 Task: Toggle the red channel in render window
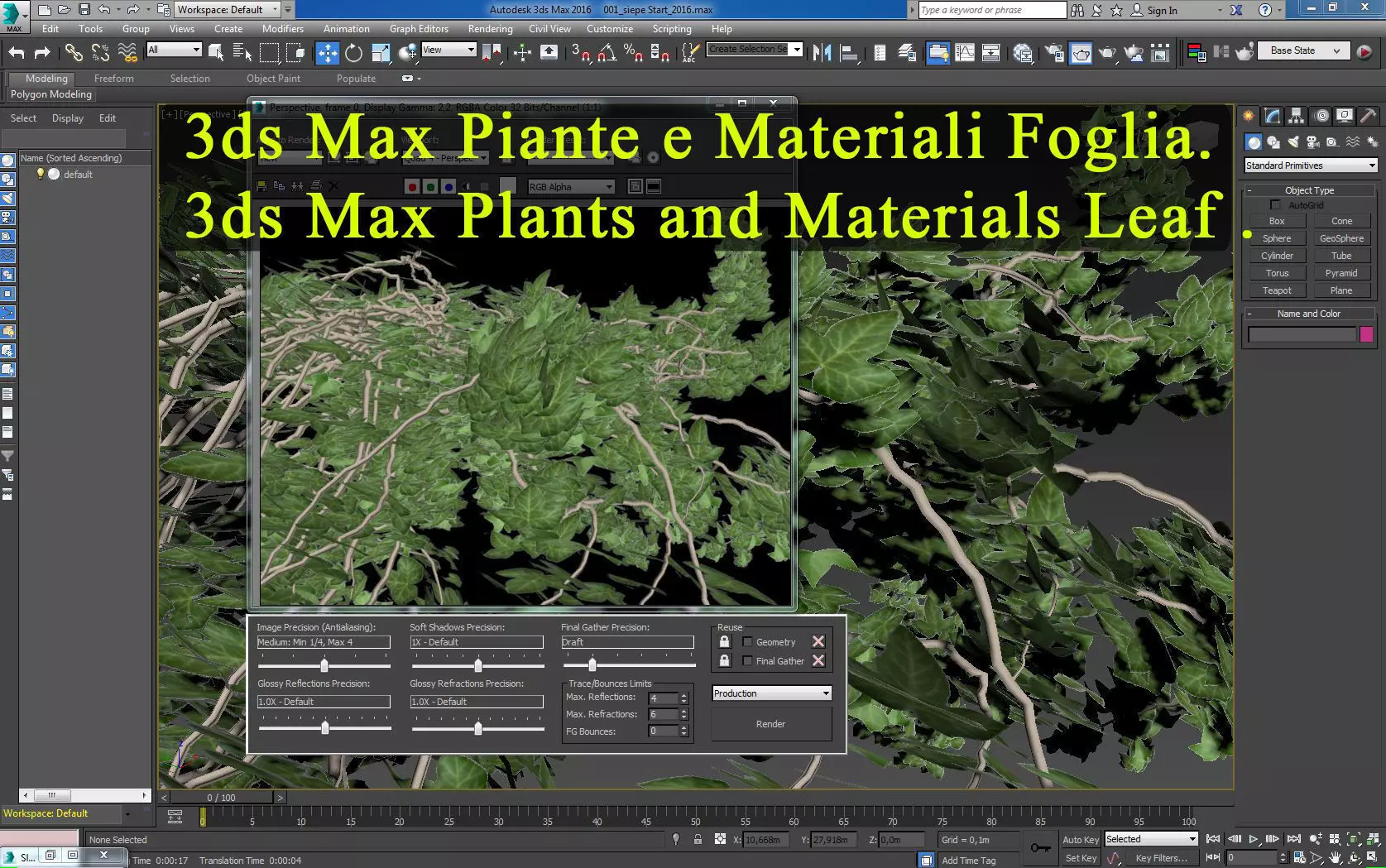click(x=412, y=187)
